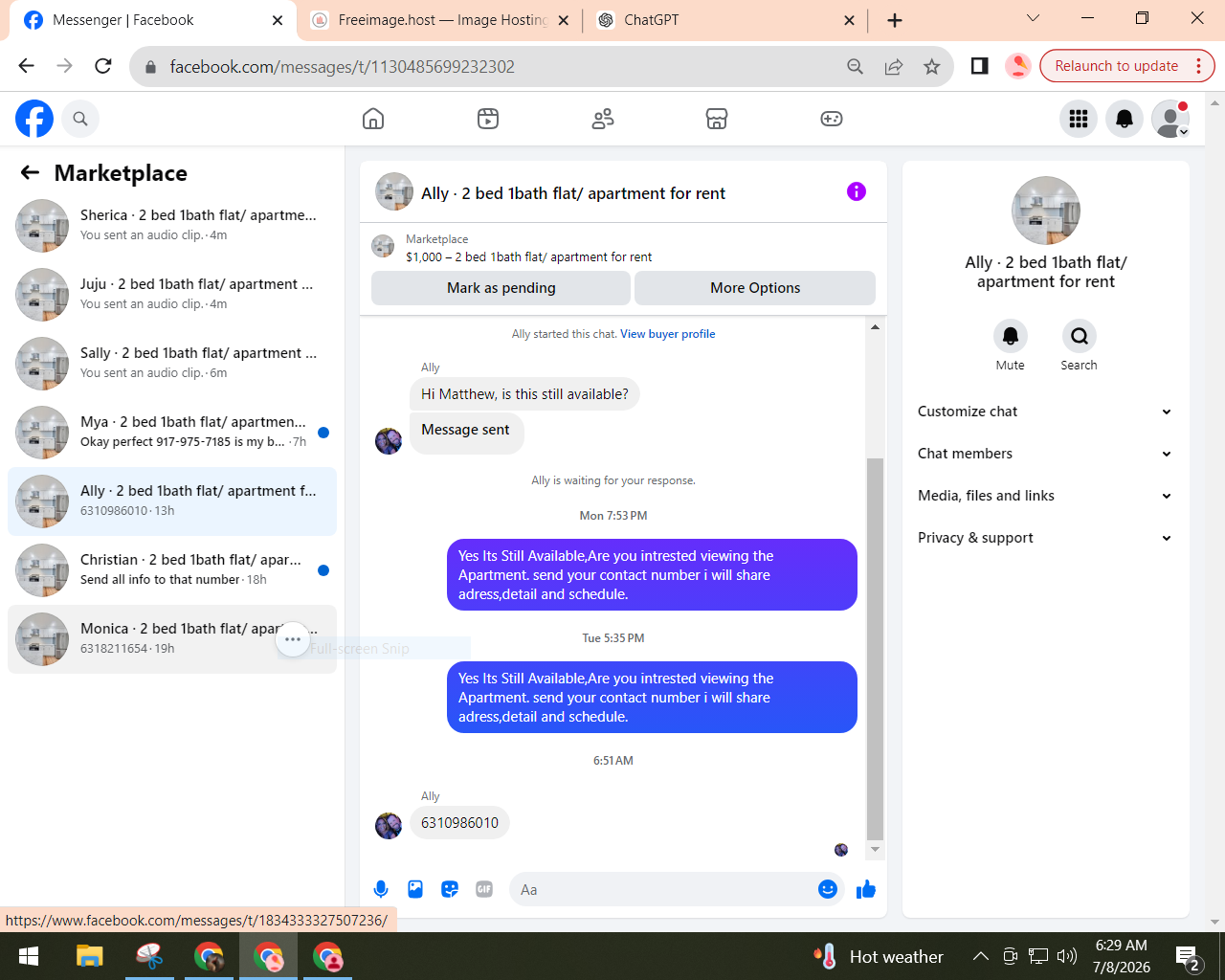Mute this conversation with the bell icon

[x=1011, y=336]
